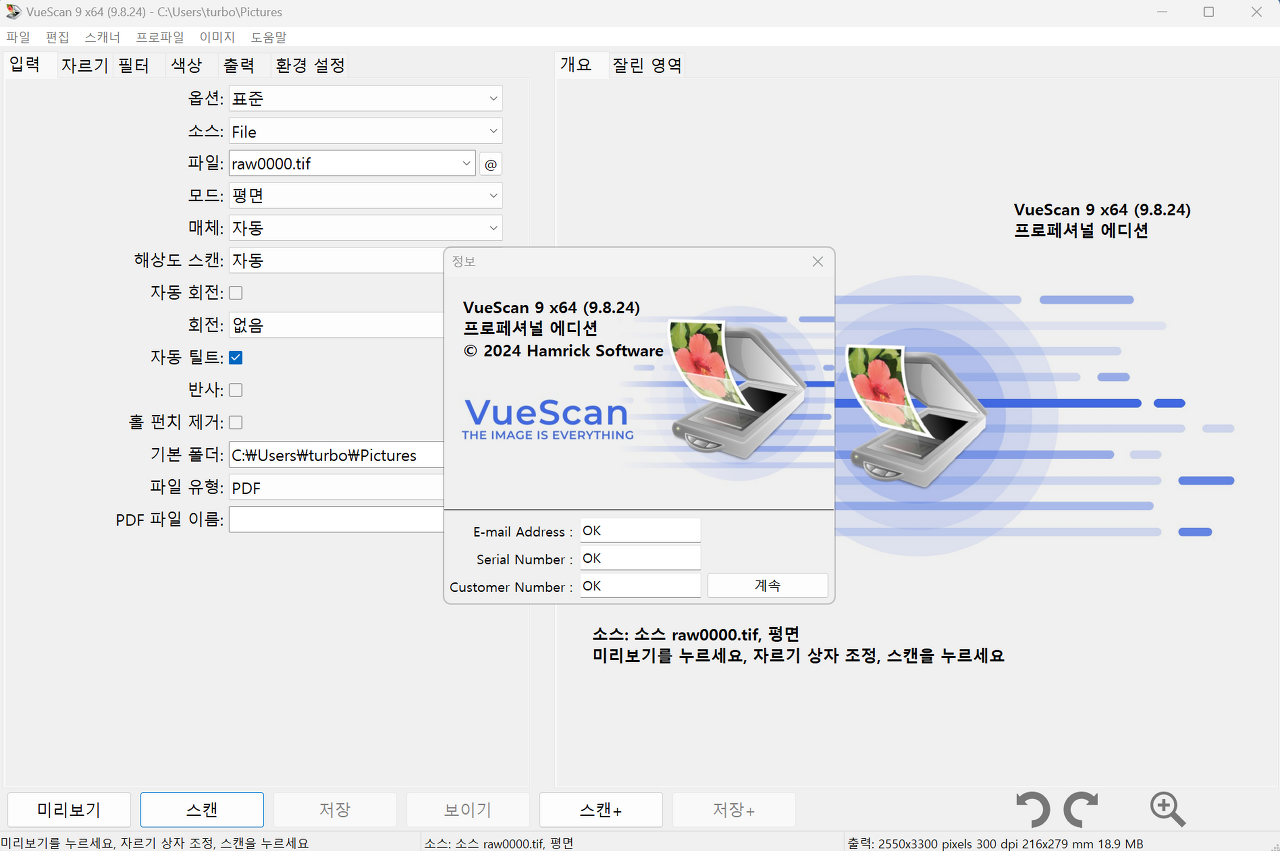This screenshot has width=1280, height=851.
Task: Enable the 홀 펀치 제거 checkbox
Action: coord(236,422)
